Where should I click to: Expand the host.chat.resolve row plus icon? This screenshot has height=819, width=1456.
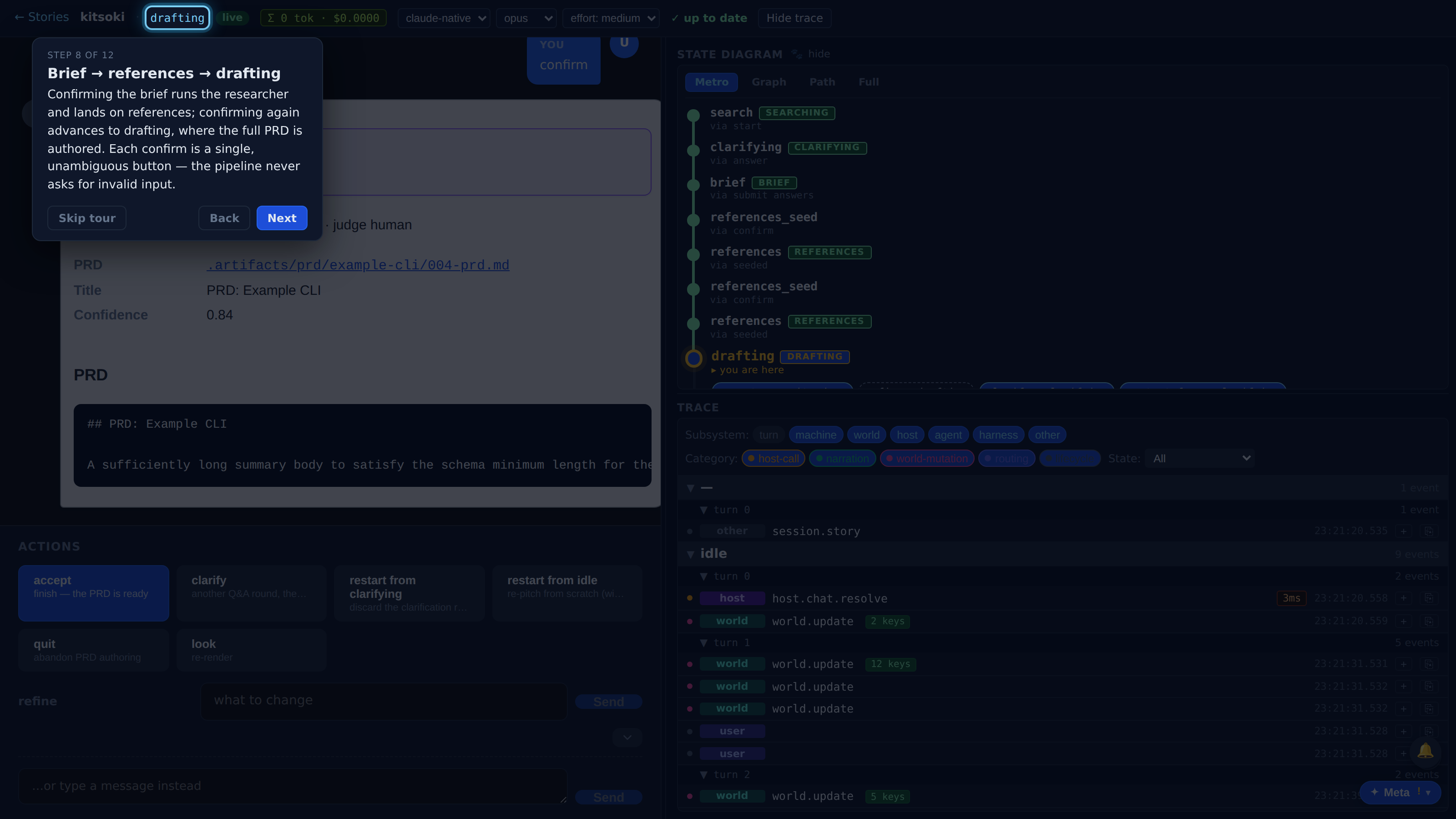pyautogui.click(x=1403, y=598)
